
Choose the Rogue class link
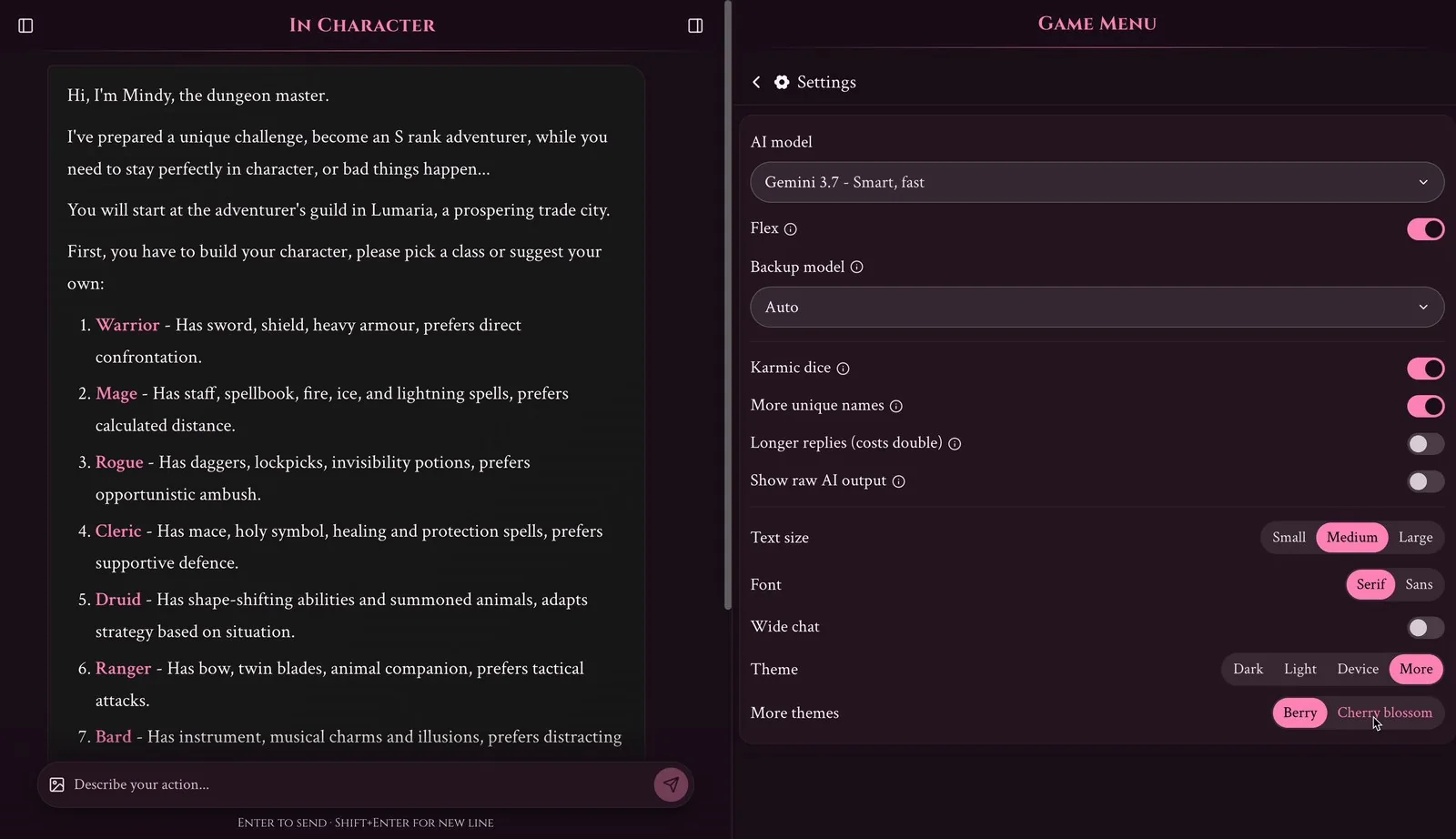tap(119, 462)
